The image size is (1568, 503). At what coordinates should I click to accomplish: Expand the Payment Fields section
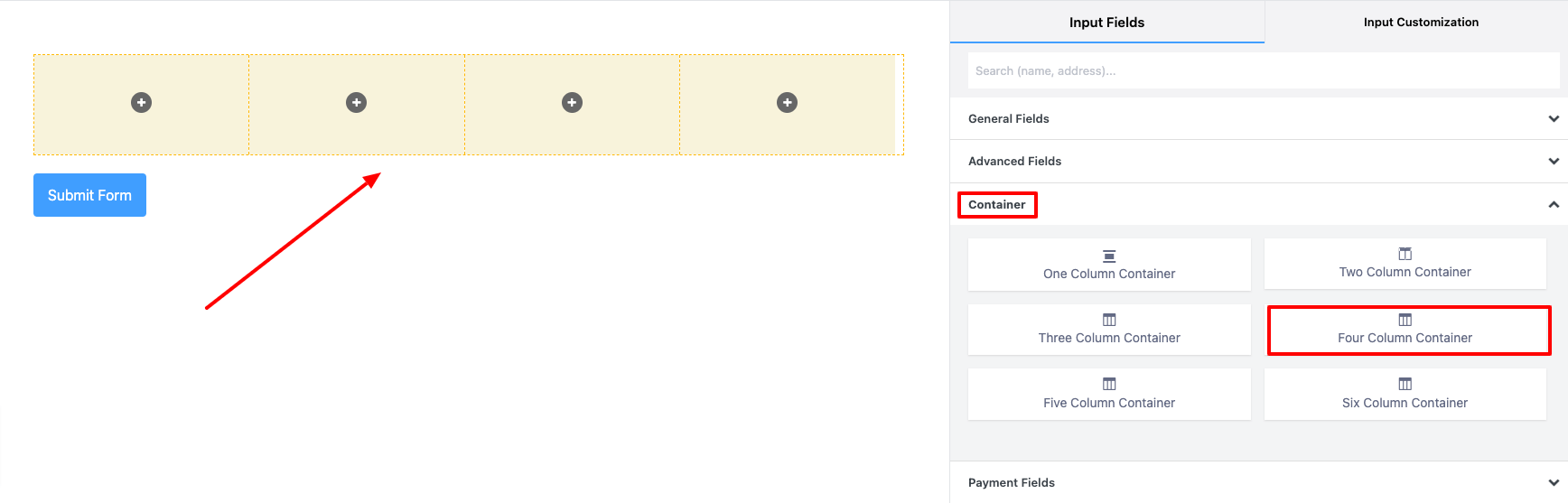point(1259,482)
